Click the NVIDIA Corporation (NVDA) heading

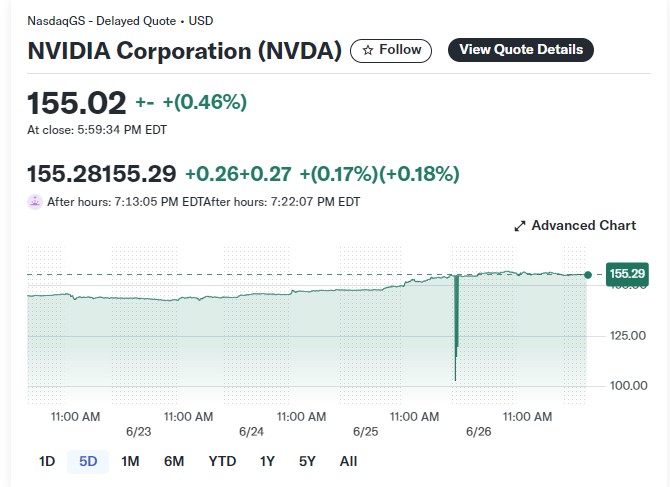185,51
